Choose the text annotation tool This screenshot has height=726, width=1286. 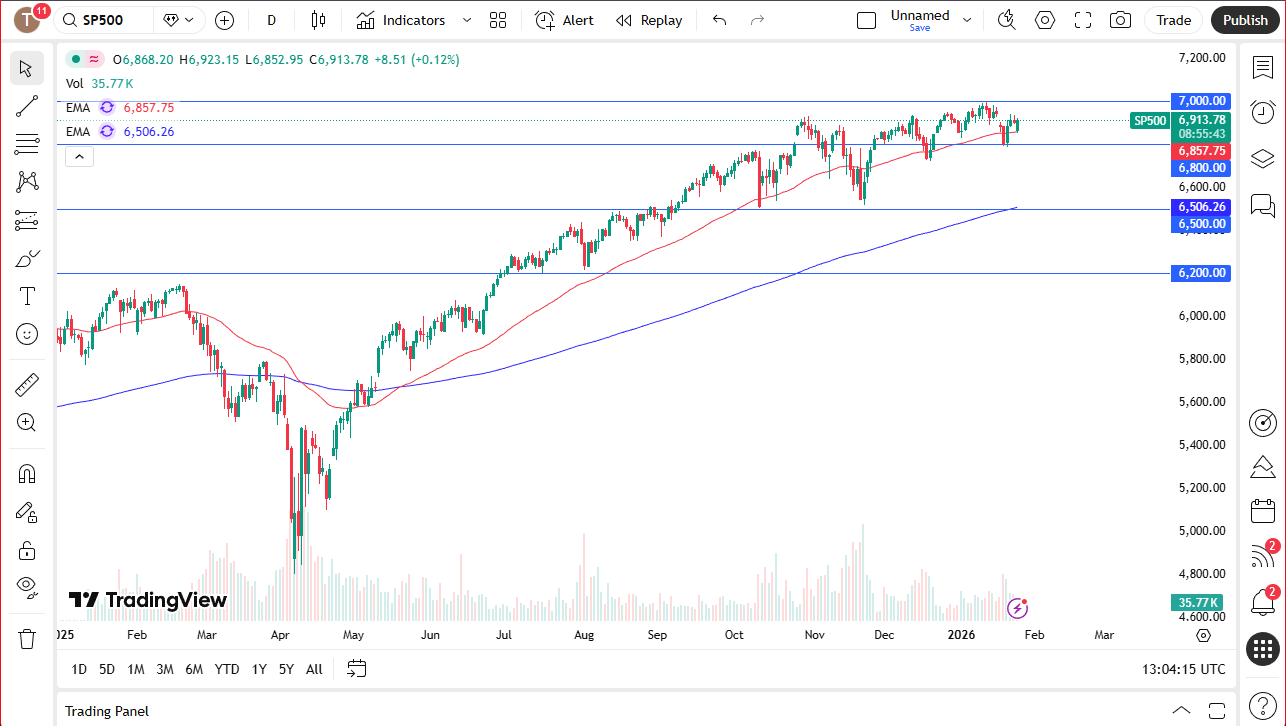tap(27, 296)
